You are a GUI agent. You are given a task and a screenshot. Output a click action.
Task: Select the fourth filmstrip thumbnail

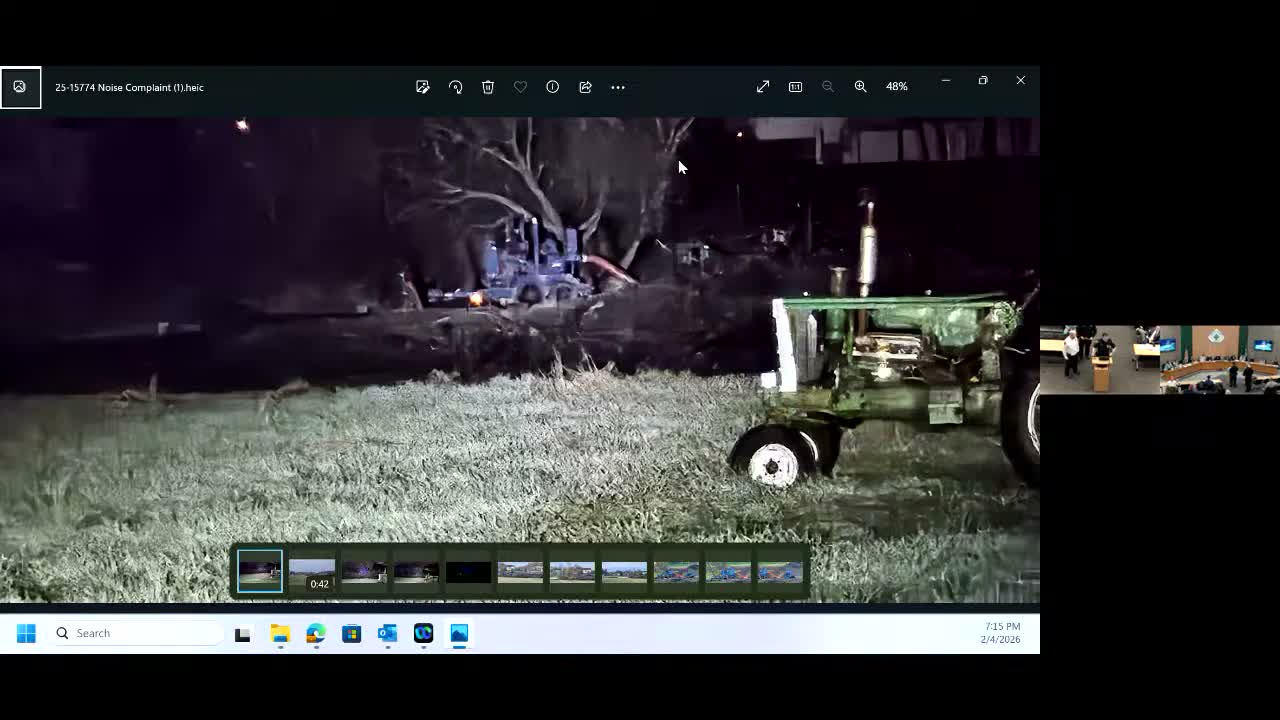click(416, 573)
